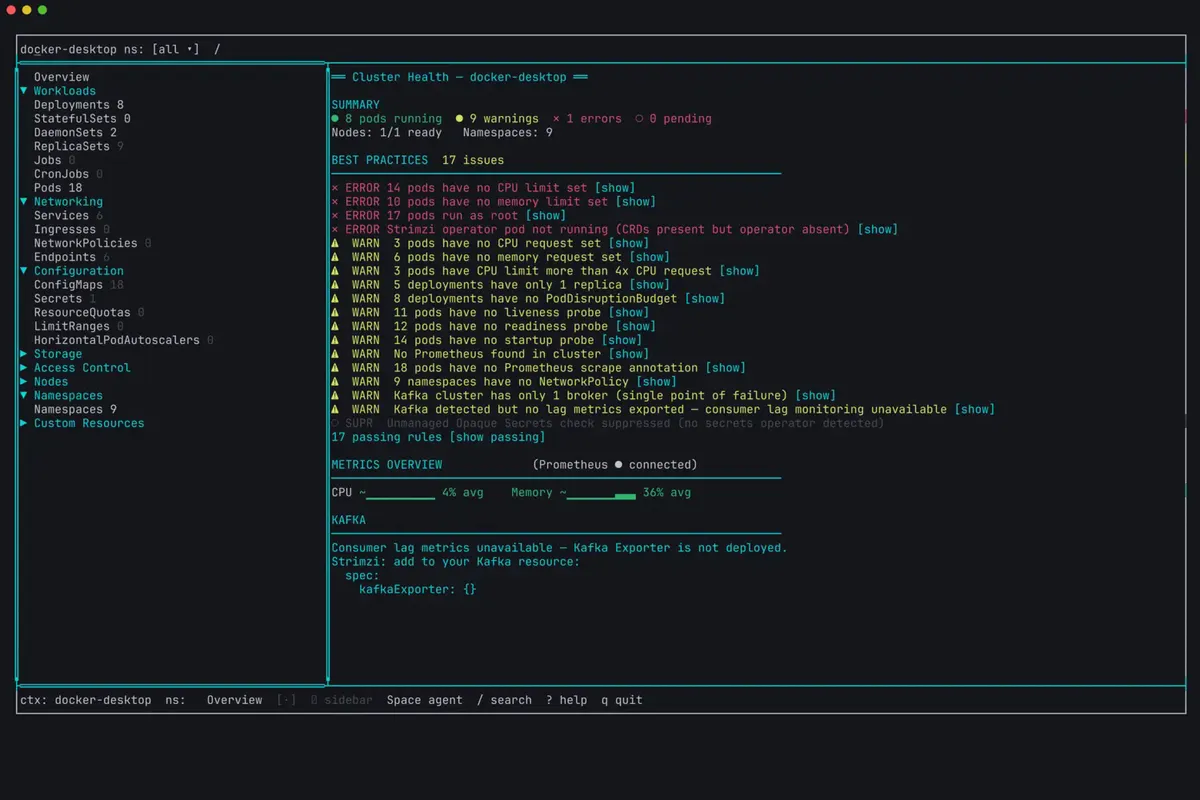Collapse the Workloads tree section
Image resolution: width=1200 pixels, height=800 pixels.
(24, 91)
